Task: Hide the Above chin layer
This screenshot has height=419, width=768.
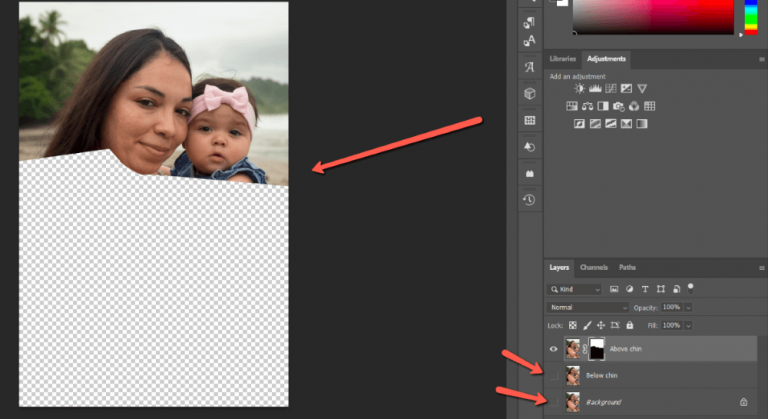Action: (553, 348)
